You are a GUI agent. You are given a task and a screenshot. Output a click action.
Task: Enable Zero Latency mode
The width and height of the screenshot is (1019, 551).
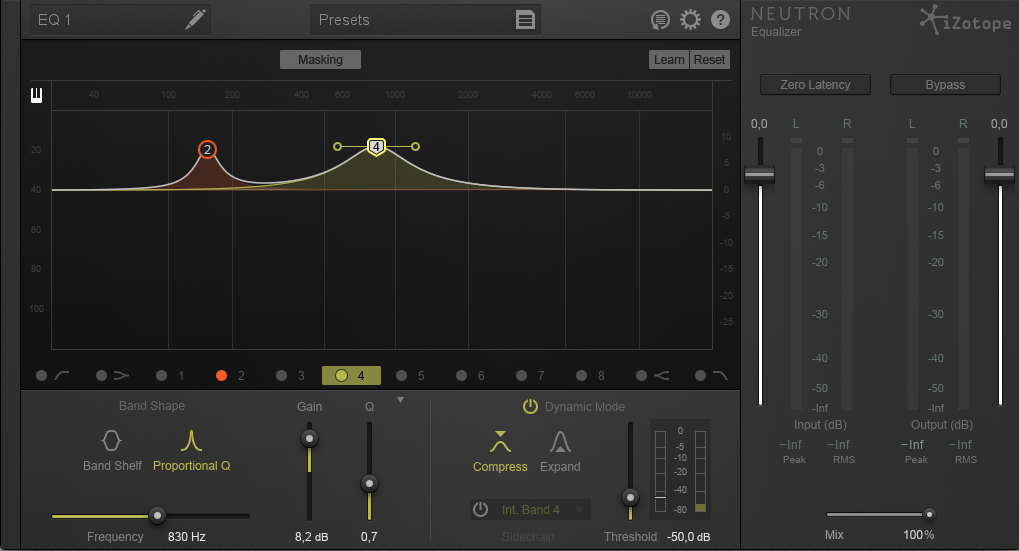pyautogui.click(x=815, y=84)
